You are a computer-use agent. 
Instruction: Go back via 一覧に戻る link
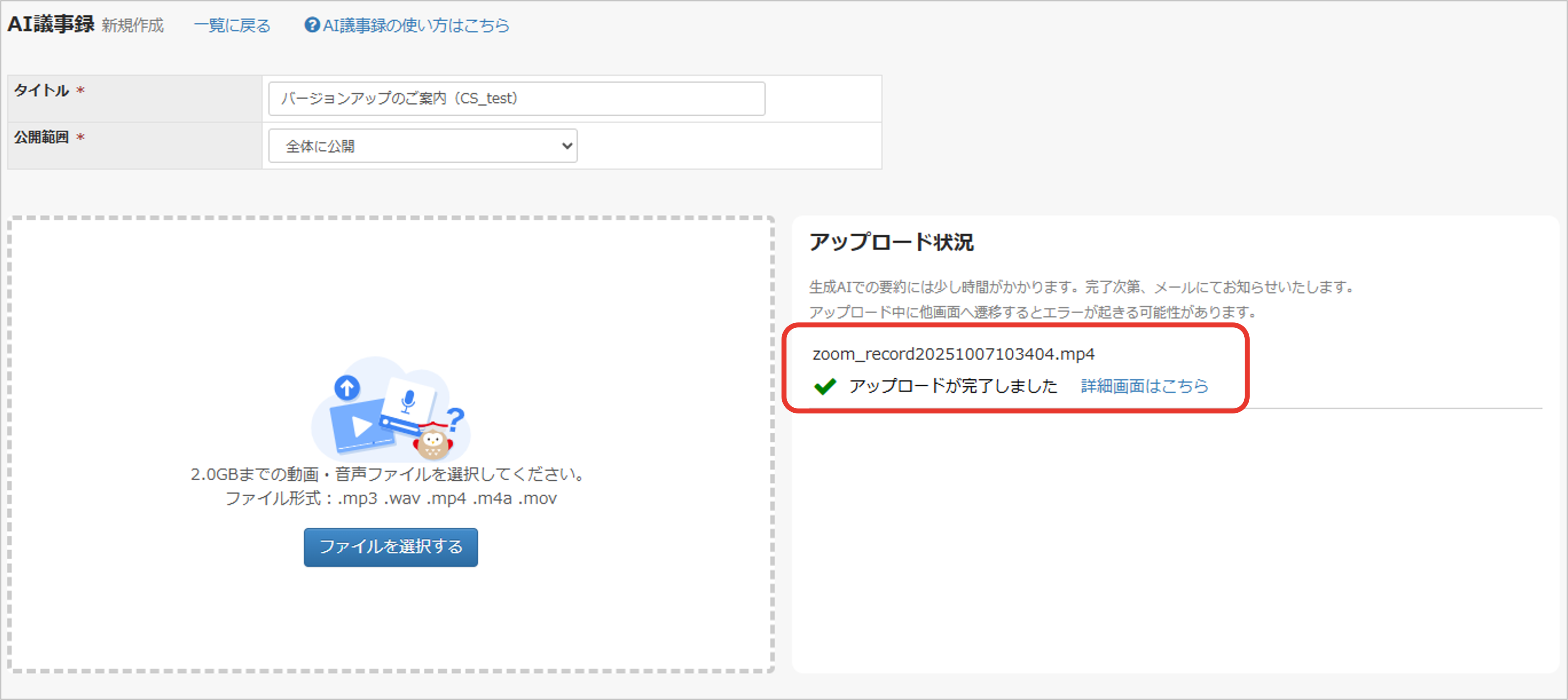(232, 26)
